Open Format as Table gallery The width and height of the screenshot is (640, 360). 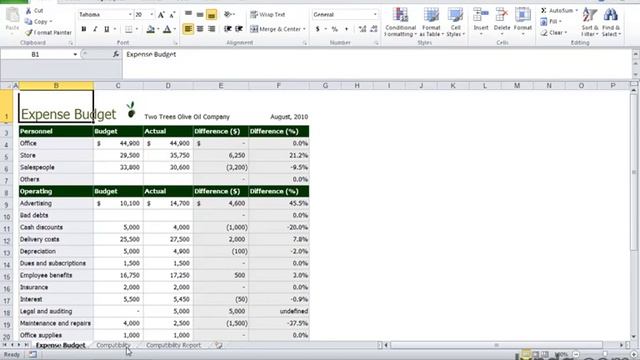431,22
